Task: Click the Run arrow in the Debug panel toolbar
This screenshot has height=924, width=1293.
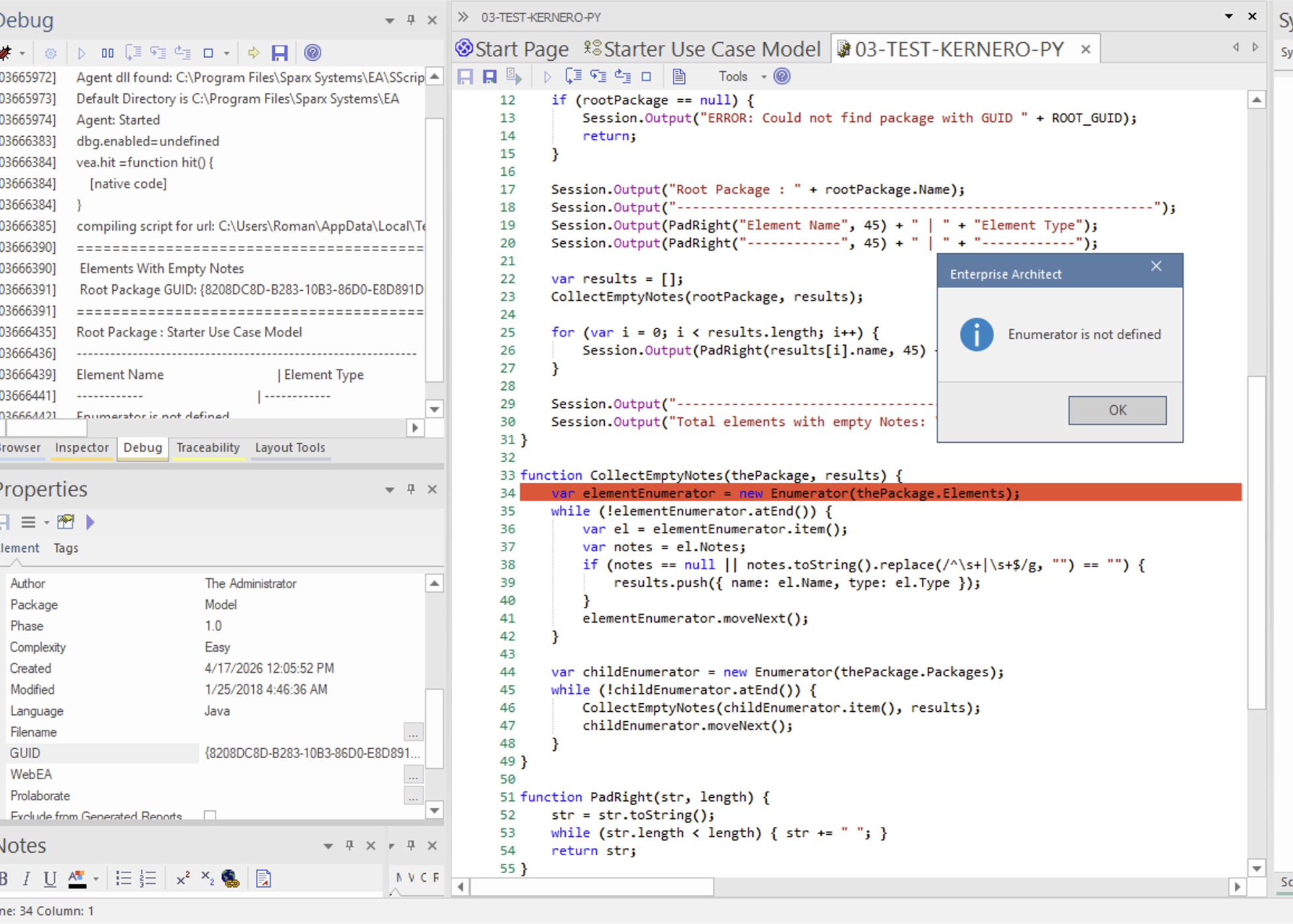Action: point(81,53)
